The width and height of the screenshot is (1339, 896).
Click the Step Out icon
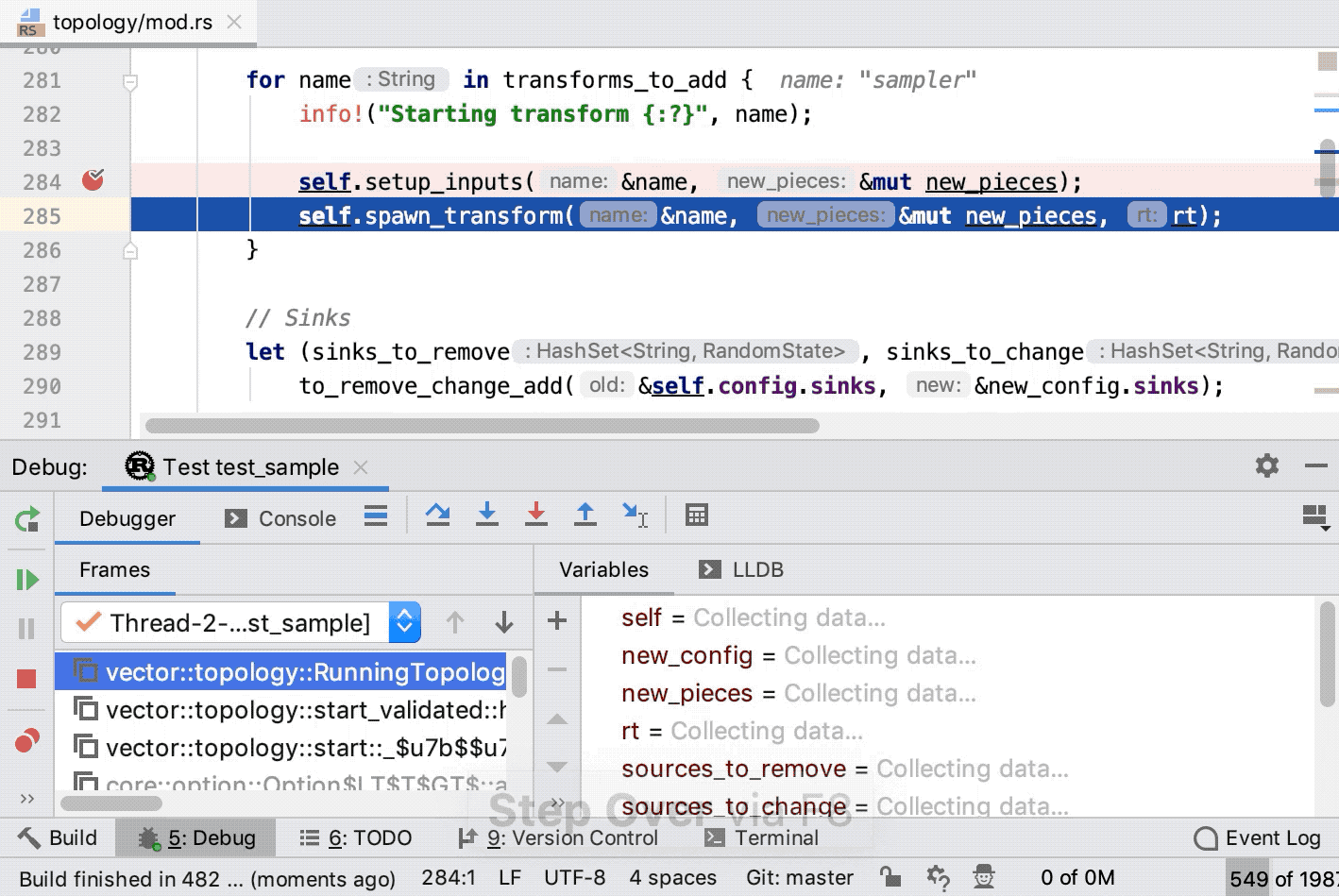tap(585, 515)
